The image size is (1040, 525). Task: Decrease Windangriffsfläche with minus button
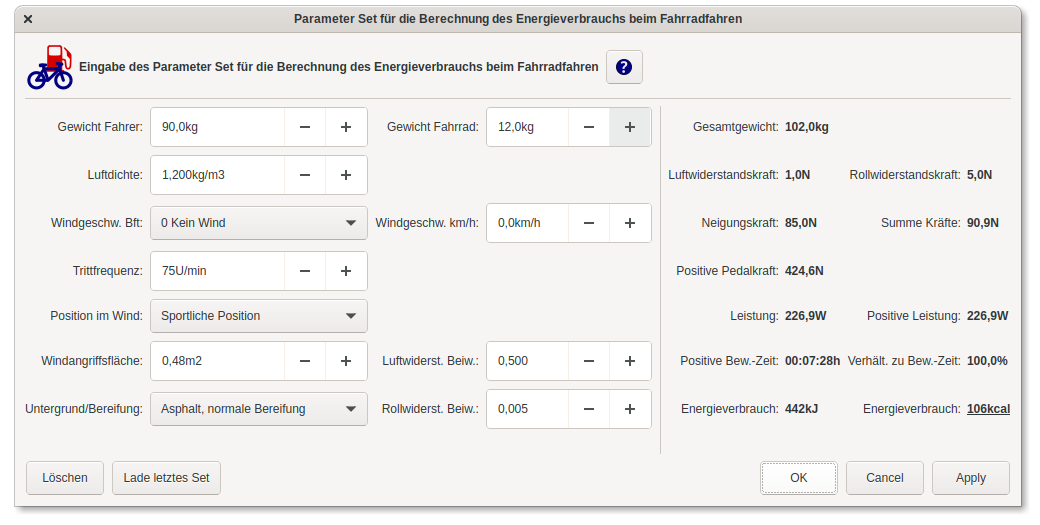pyautogui.click(x=305, y=361)
